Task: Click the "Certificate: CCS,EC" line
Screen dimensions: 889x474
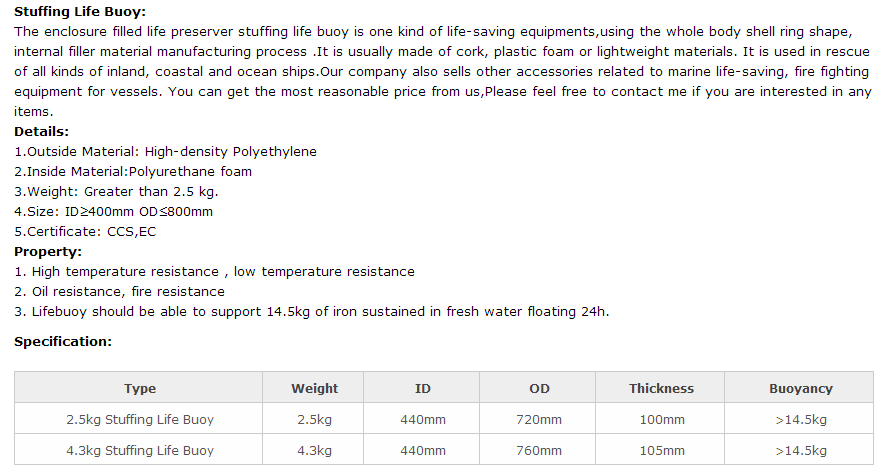Action: point(85,232)
